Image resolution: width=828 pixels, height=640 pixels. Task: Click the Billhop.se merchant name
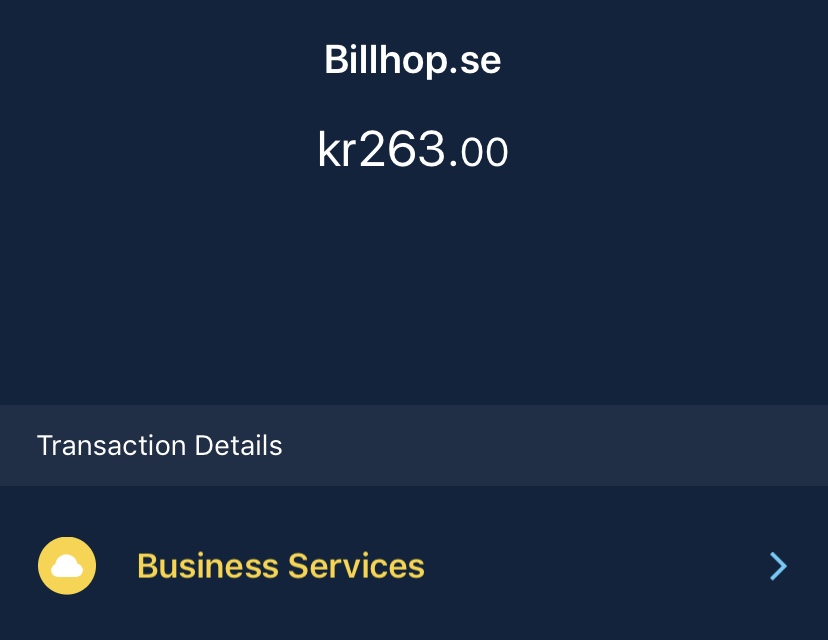pyautogui.click(x=412, y=61)
